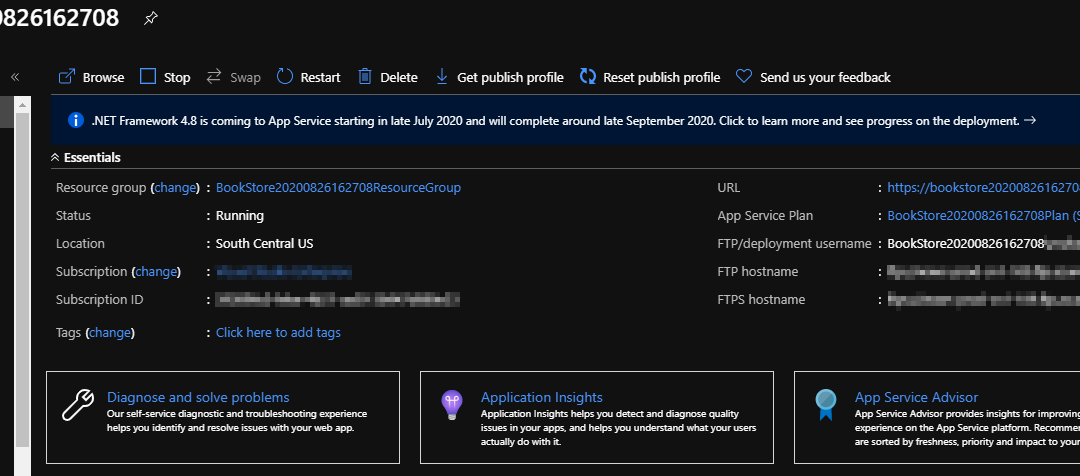Click here to add tags link
The image size is (1080, 476).
(x=278, y=332)
